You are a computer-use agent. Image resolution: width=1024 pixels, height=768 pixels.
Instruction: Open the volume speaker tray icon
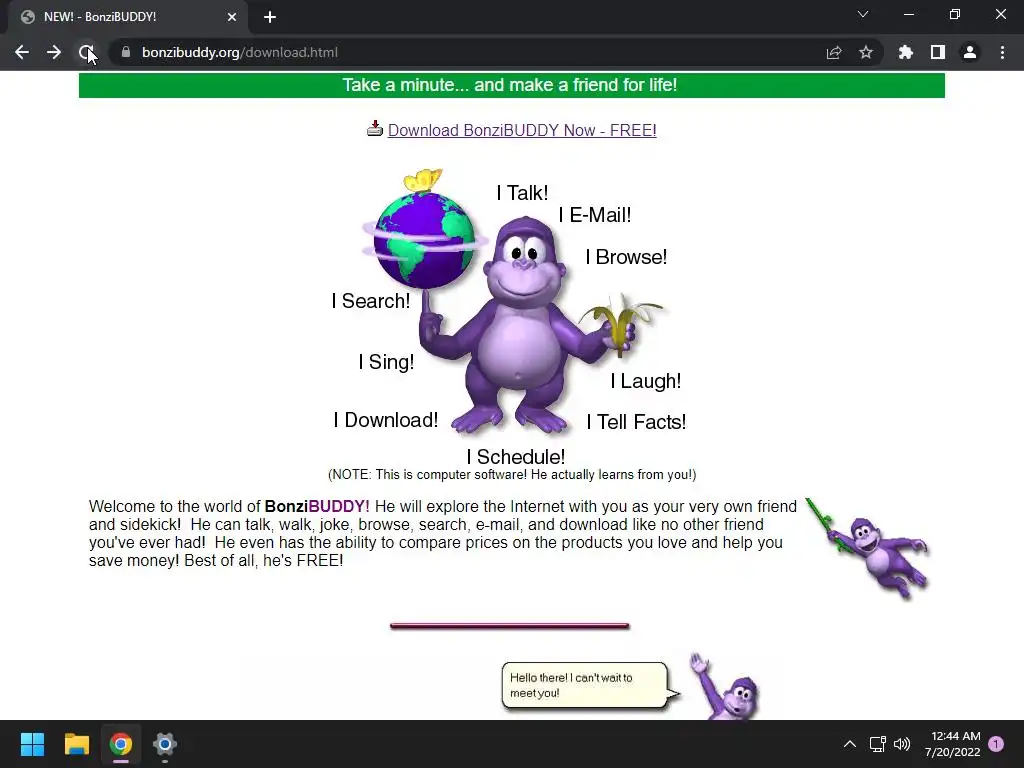tap(902, 744)
